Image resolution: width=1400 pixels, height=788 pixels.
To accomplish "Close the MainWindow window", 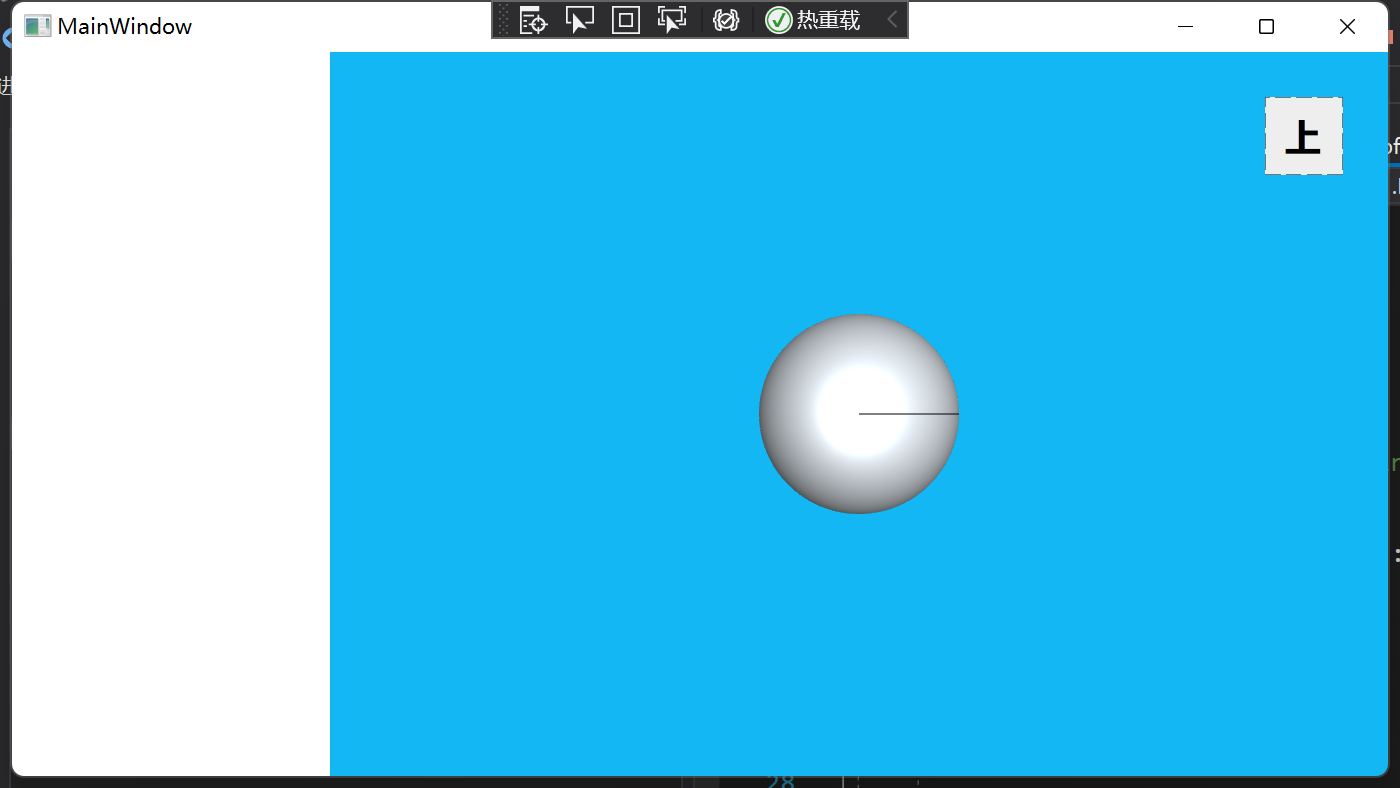I will click(x=1347, y=27).
